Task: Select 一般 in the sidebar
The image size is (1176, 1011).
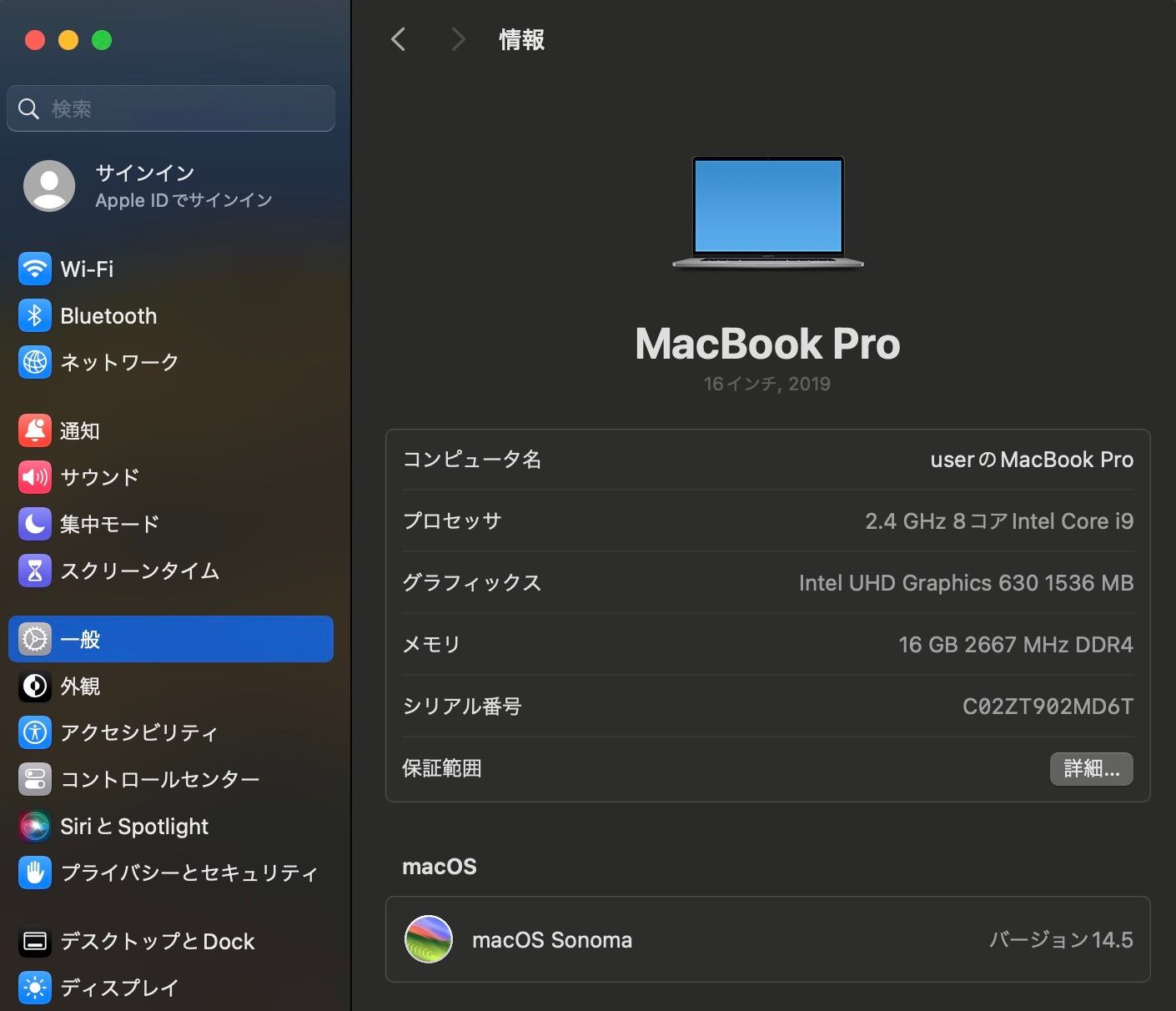Action: [171, 639]
